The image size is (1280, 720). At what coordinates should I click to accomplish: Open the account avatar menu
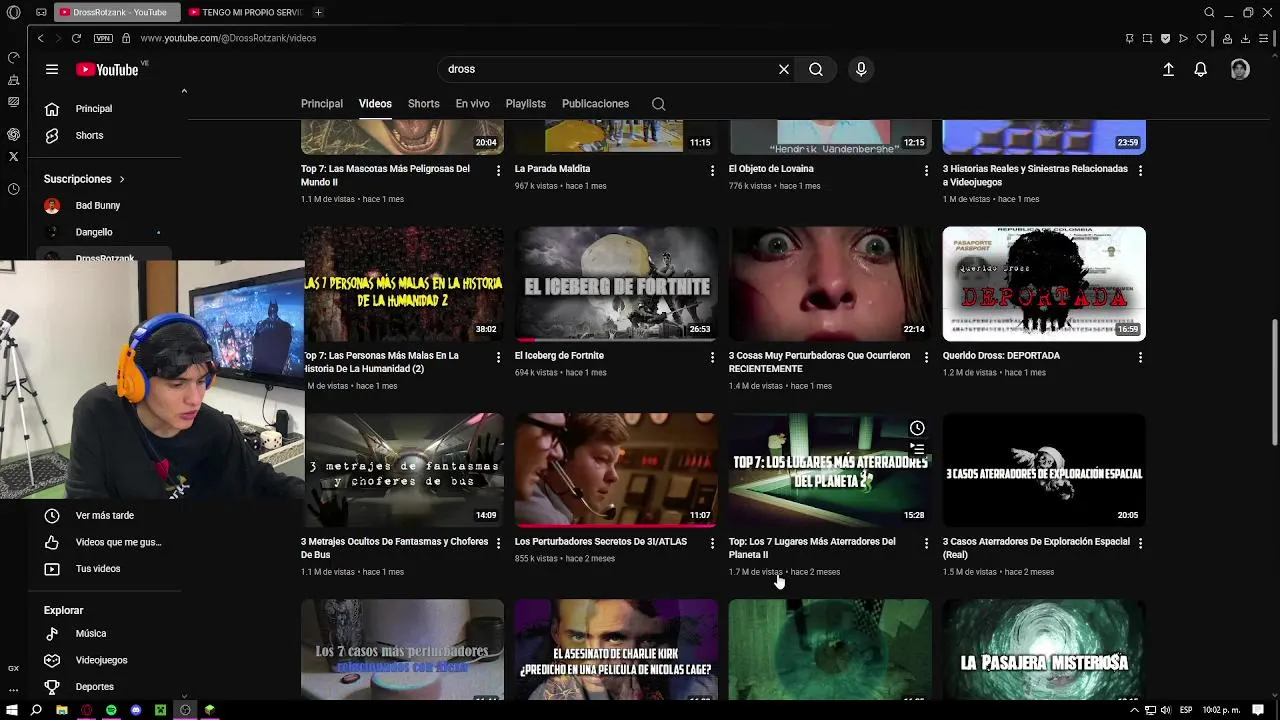click(1240, 69)
